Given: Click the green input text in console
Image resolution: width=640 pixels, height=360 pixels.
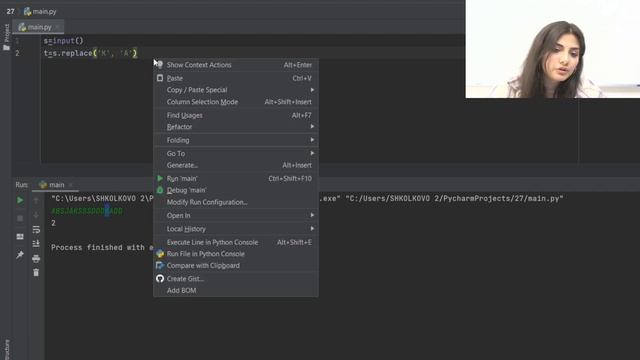Looking at the screenshot, I should click(87, 211).
